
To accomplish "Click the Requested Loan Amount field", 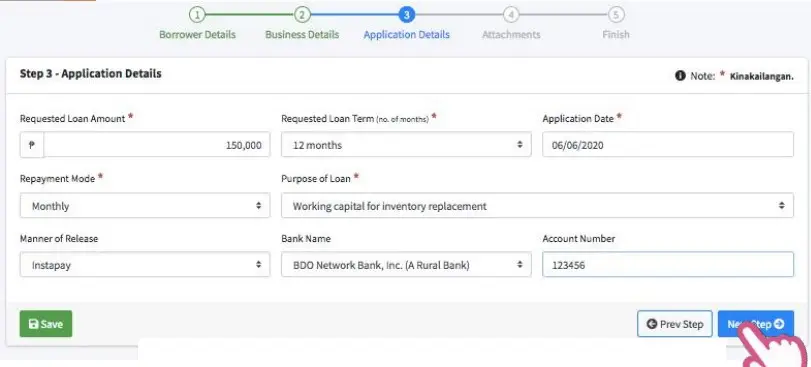I will click(x=157, y=145).
